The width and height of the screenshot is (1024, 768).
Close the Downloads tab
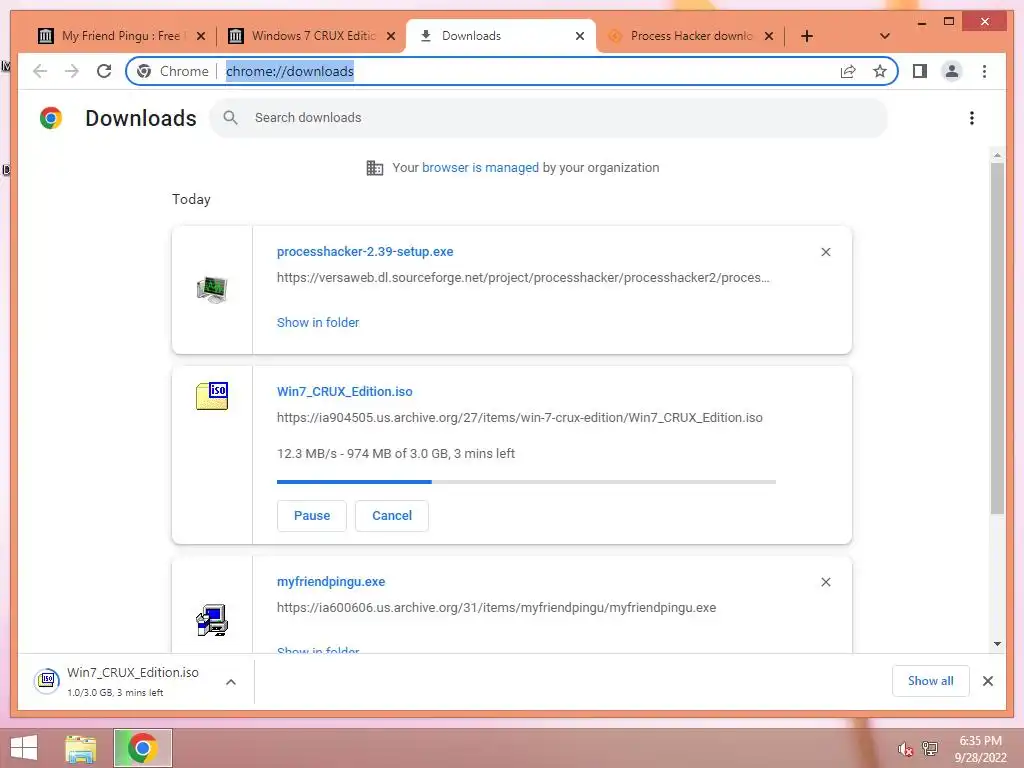tap(579, 36)
